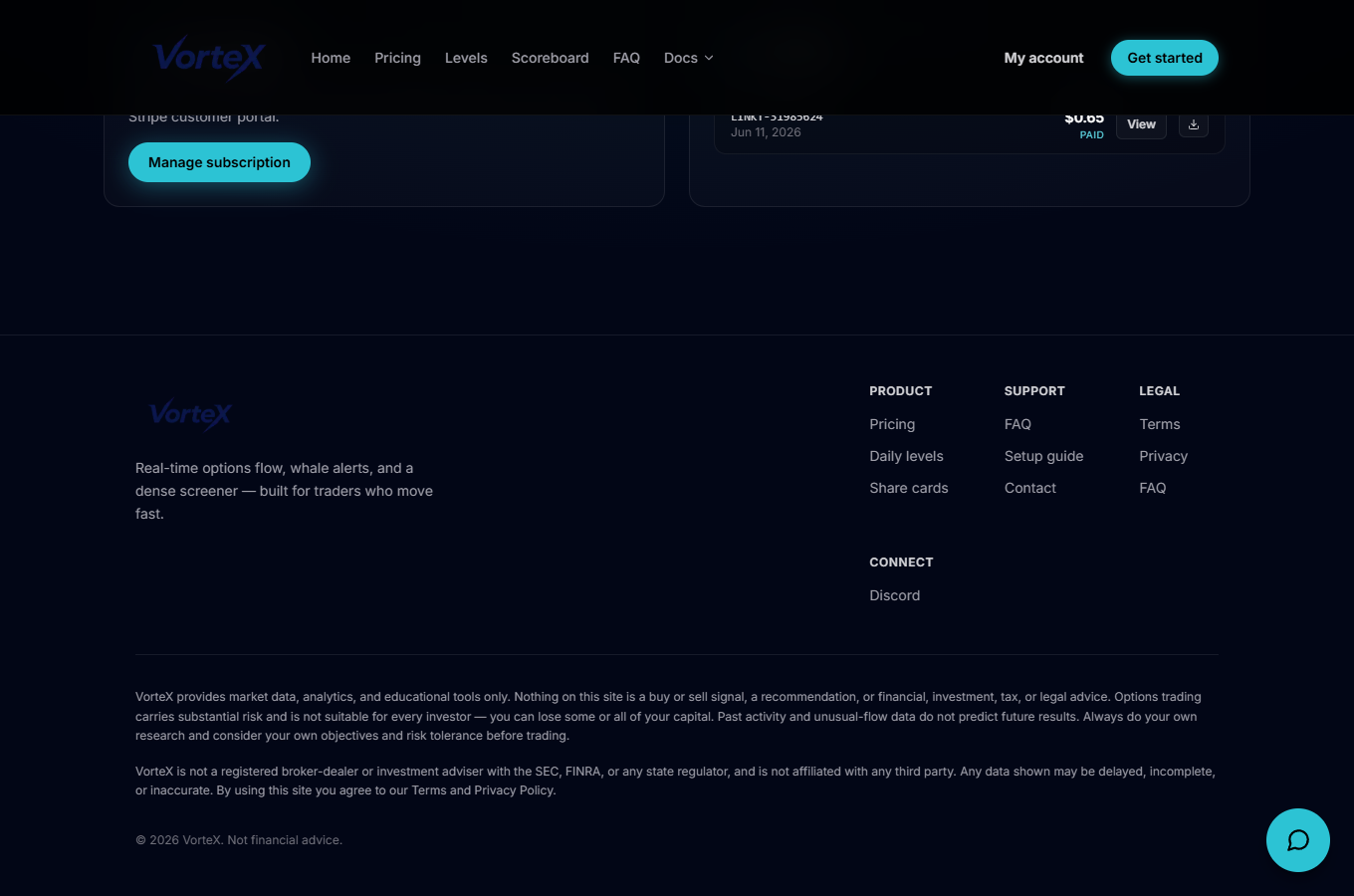Open the chat support bubble
The height and width of the screenshot is (896, 1354).
pyautogui.click(x=1298, y=840)
